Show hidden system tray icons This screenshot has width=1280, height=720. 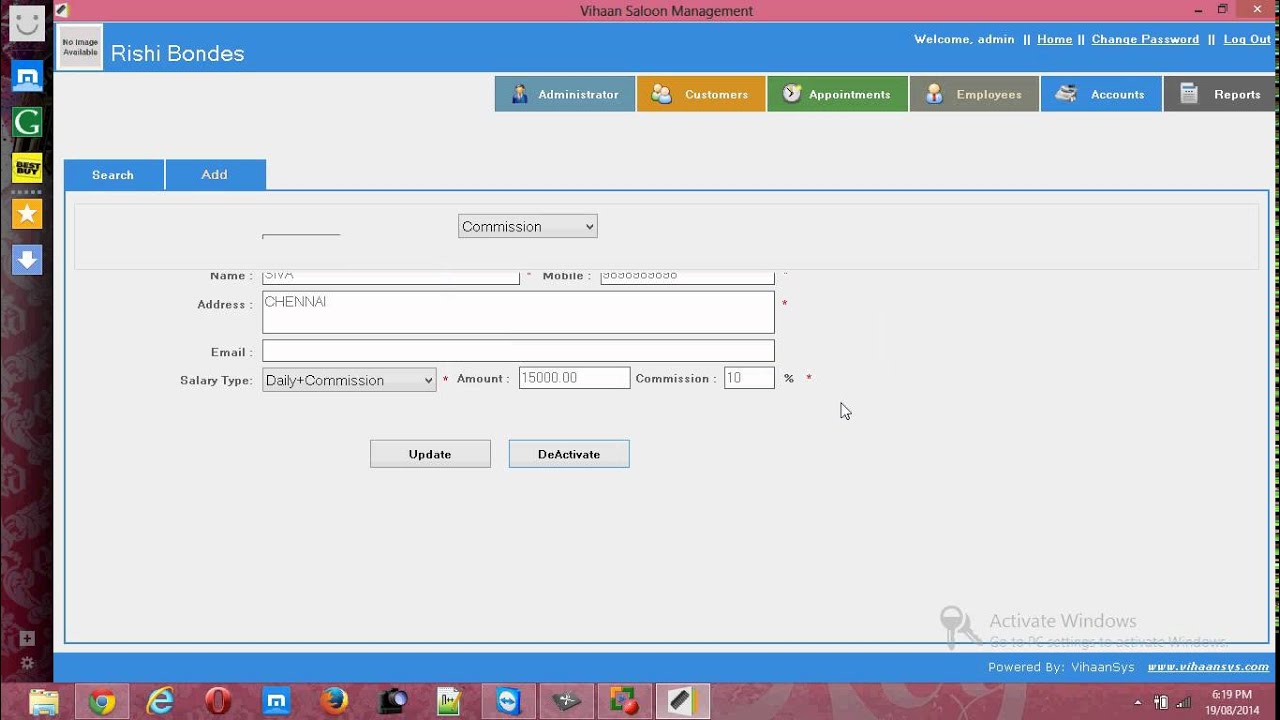pyautogui.click(x=1138, y=702)
